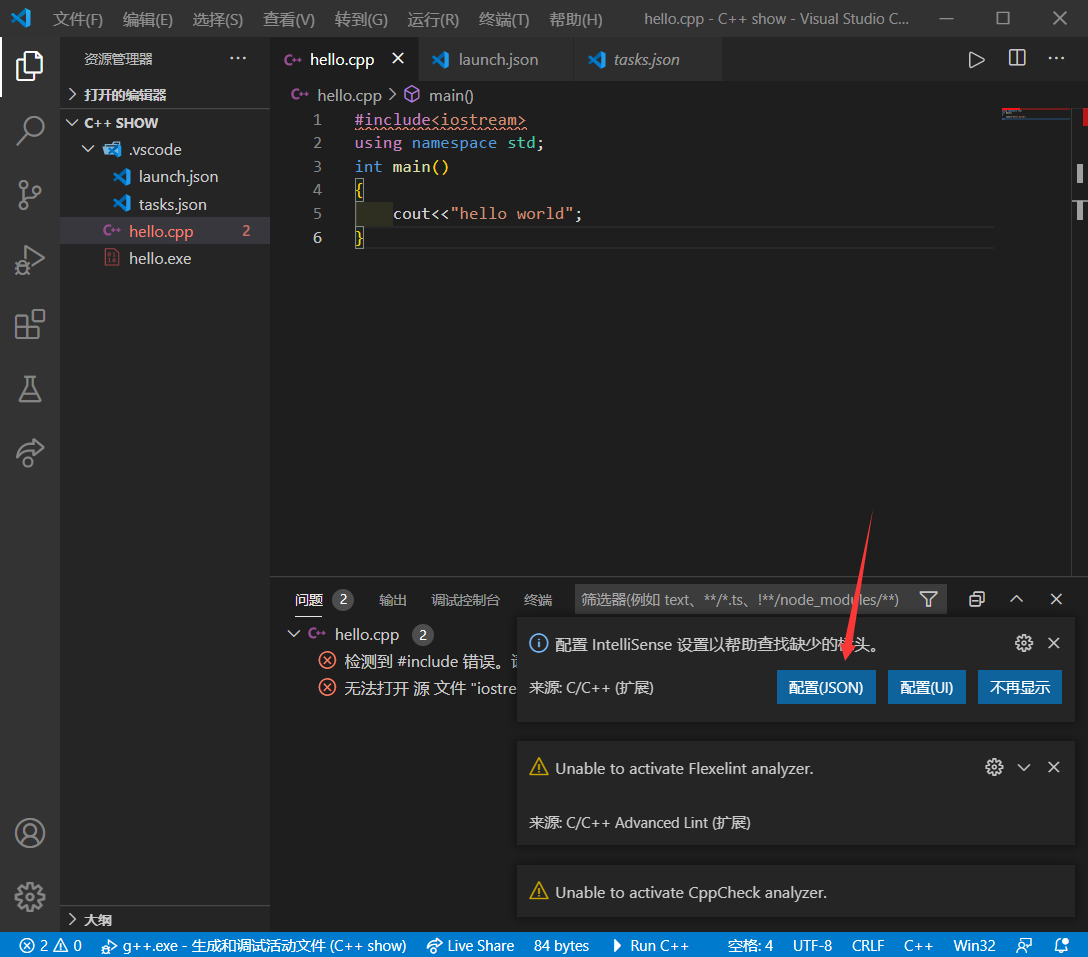Switch to 调试控制台 panel tab
This screenshot has width=1088, height=957.
(x=466, y=600)
